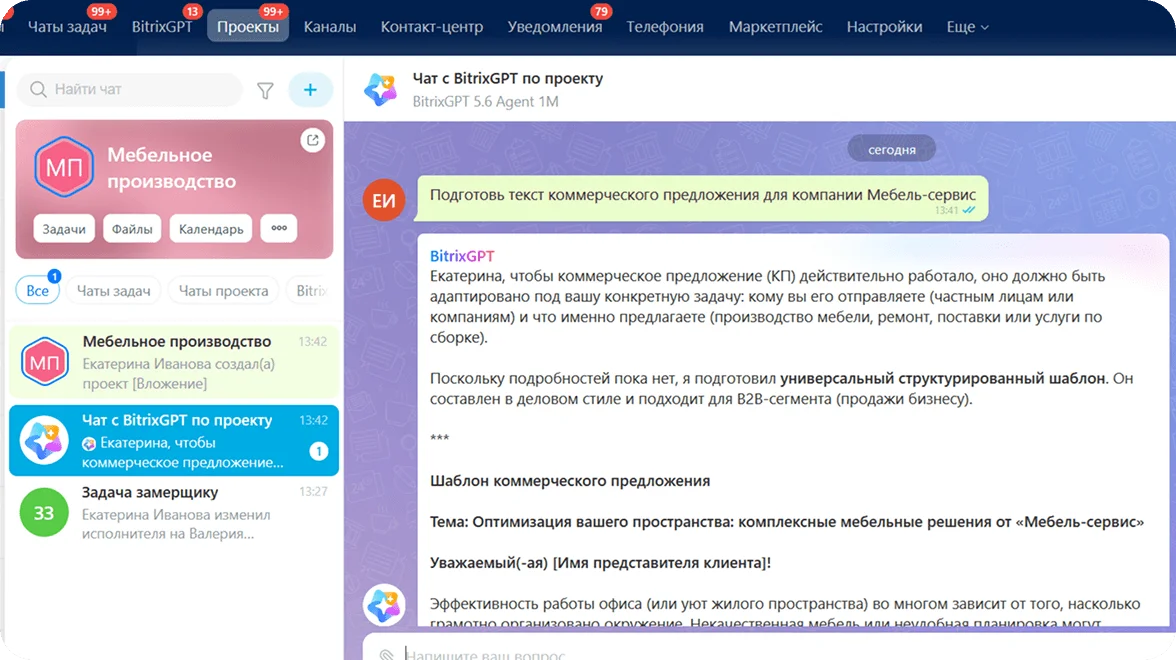Screen dimensions: 1176x660
Task: Click heading Шаблон коммерческого предложения
Action: 570,481
